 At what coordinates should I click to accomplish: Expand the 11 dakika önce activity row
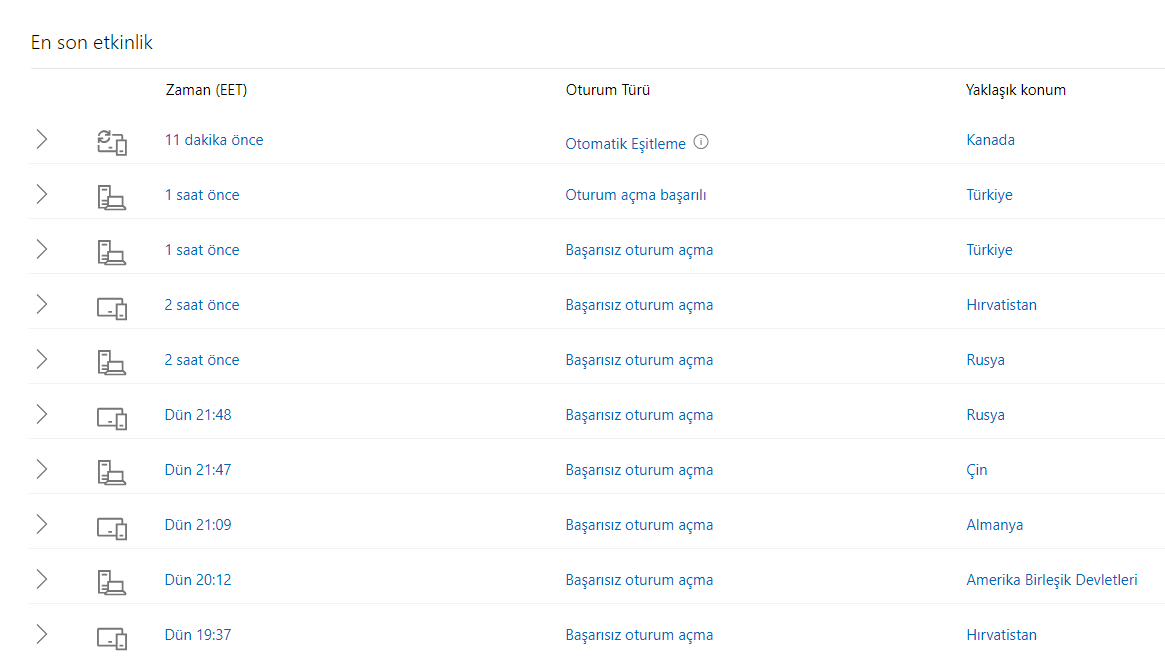[42, 140]
